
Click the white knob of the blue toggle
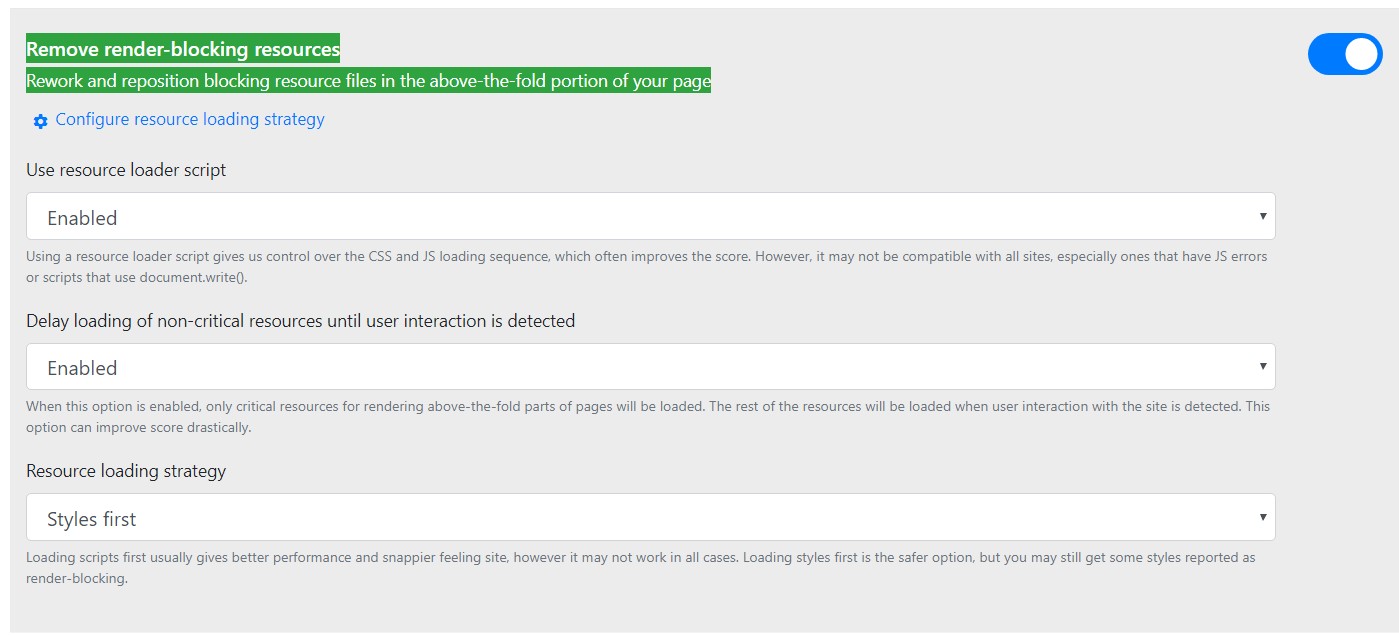(x=1361, y=54)
